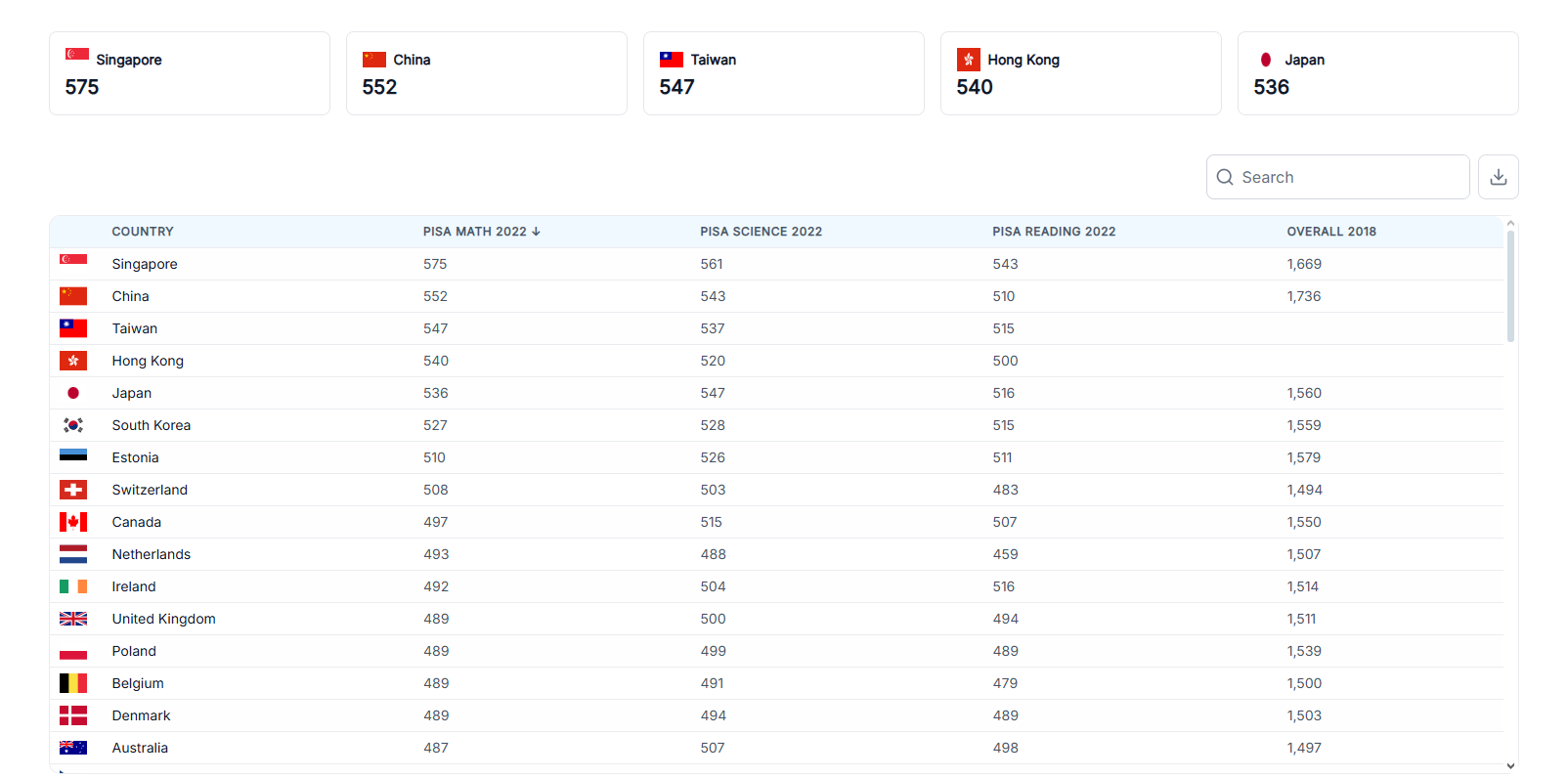This screenshot has width=1568, height=778.
Task: Select Belgium country name
Action: [138, 683]
